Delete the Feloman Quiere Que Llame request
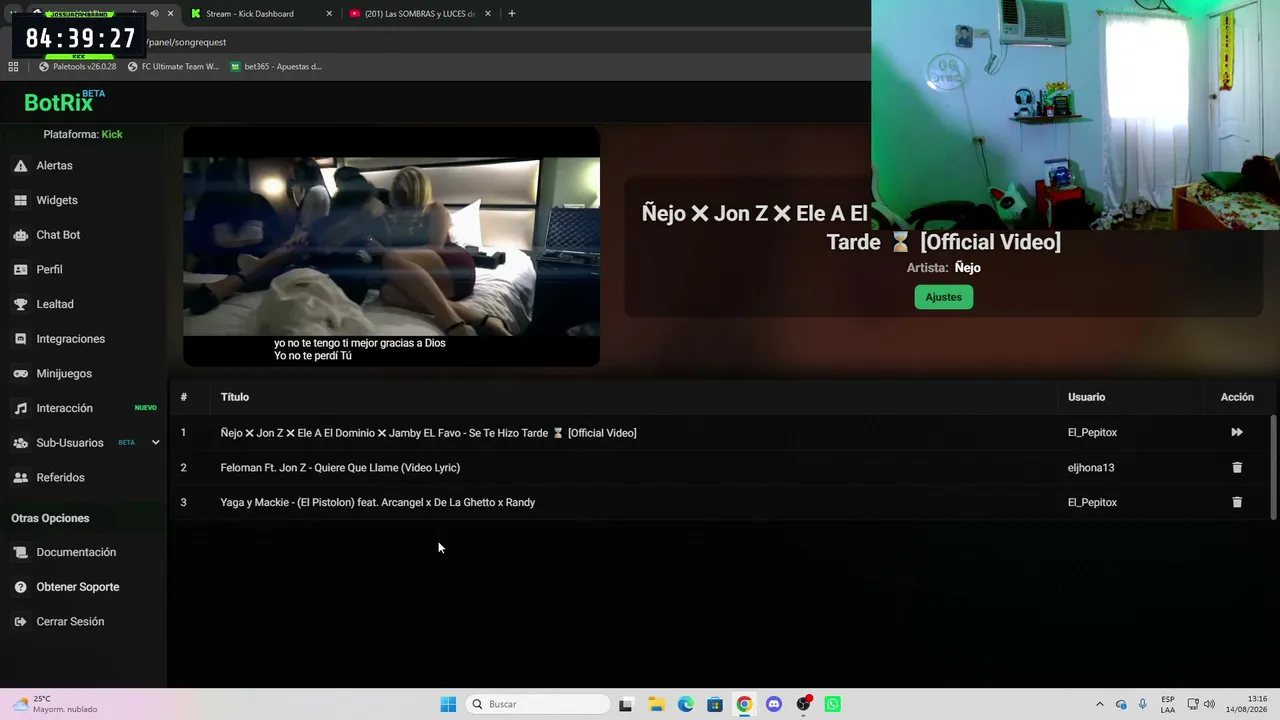The height and width of the screenshot is (720, 1280). point(1237,468)
